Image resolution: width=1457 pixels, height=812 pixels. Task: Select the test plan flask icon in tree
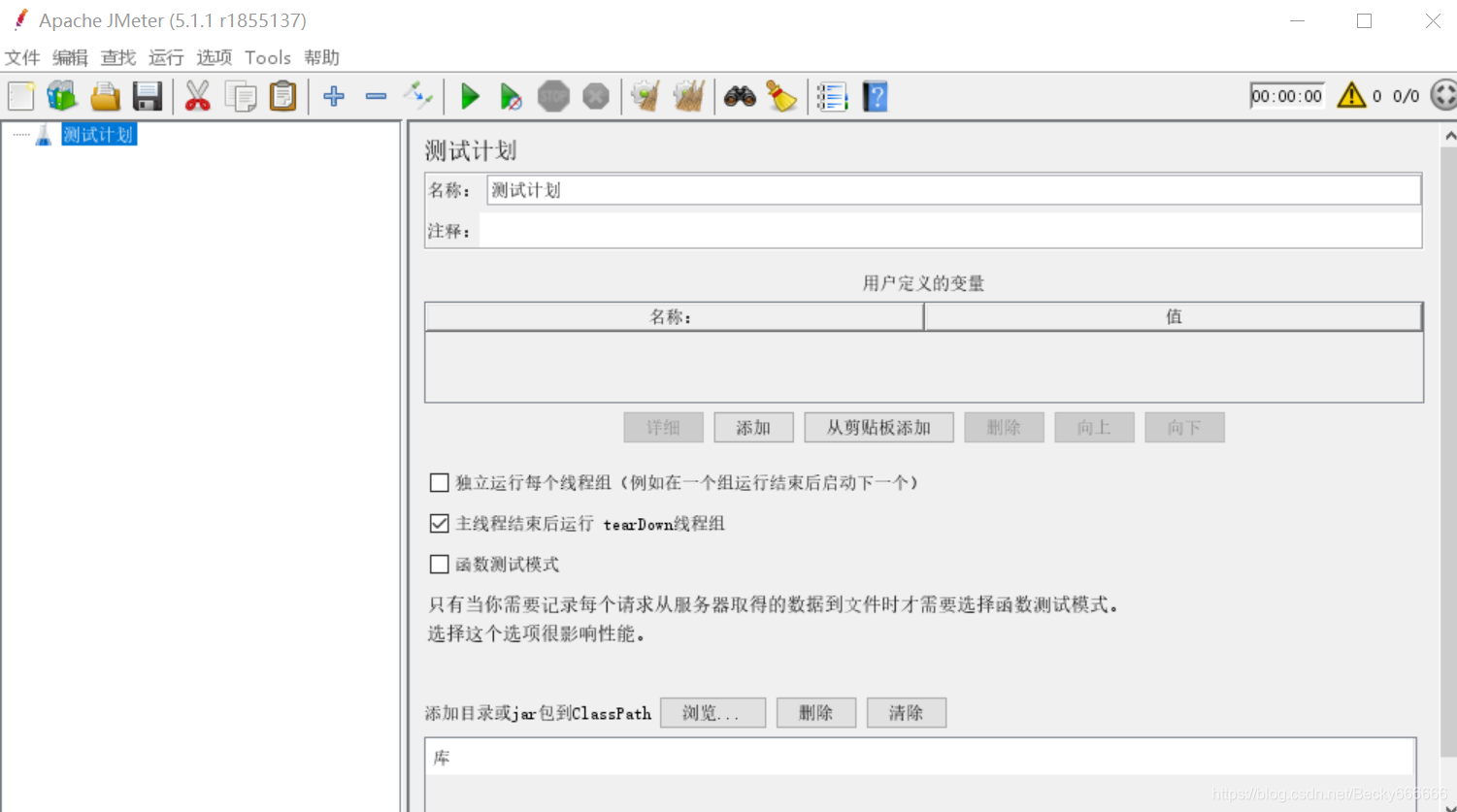(44, 135)
